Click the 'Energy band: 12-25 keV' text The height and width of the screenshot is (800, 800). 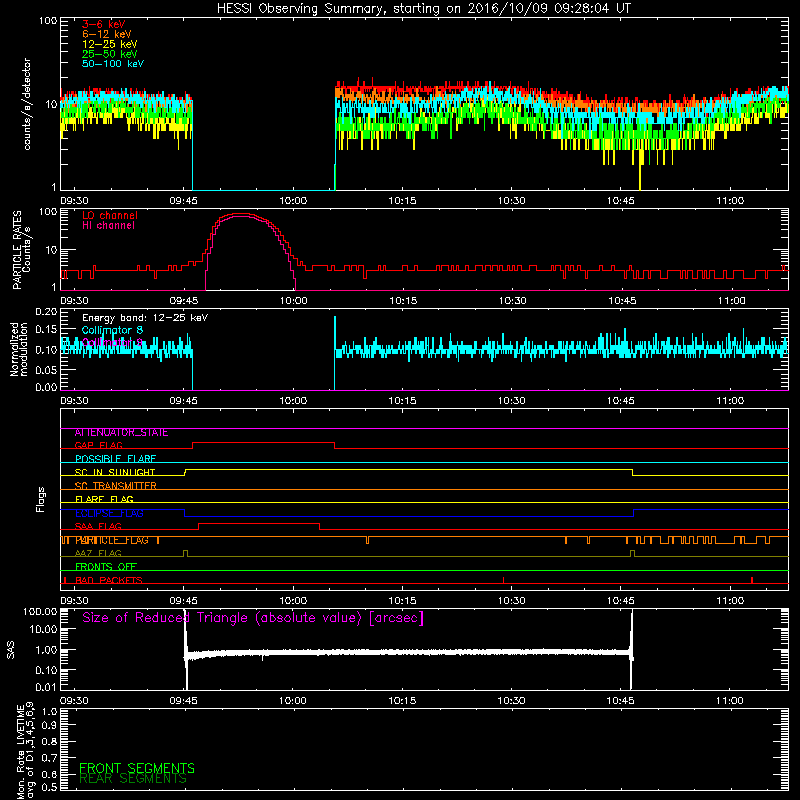click(x=145, y=318)
